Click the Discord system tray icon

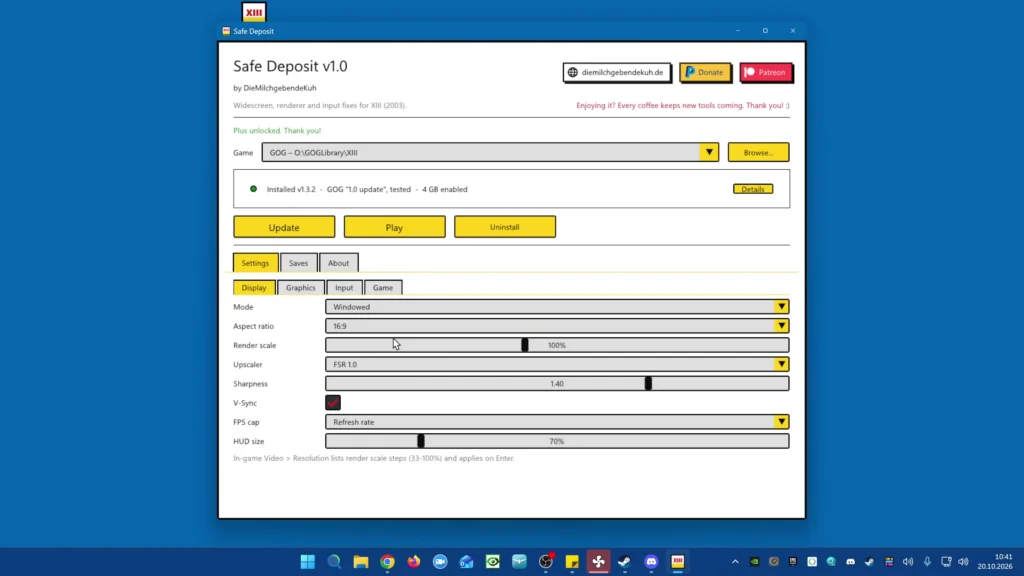(x=850, y=562)
